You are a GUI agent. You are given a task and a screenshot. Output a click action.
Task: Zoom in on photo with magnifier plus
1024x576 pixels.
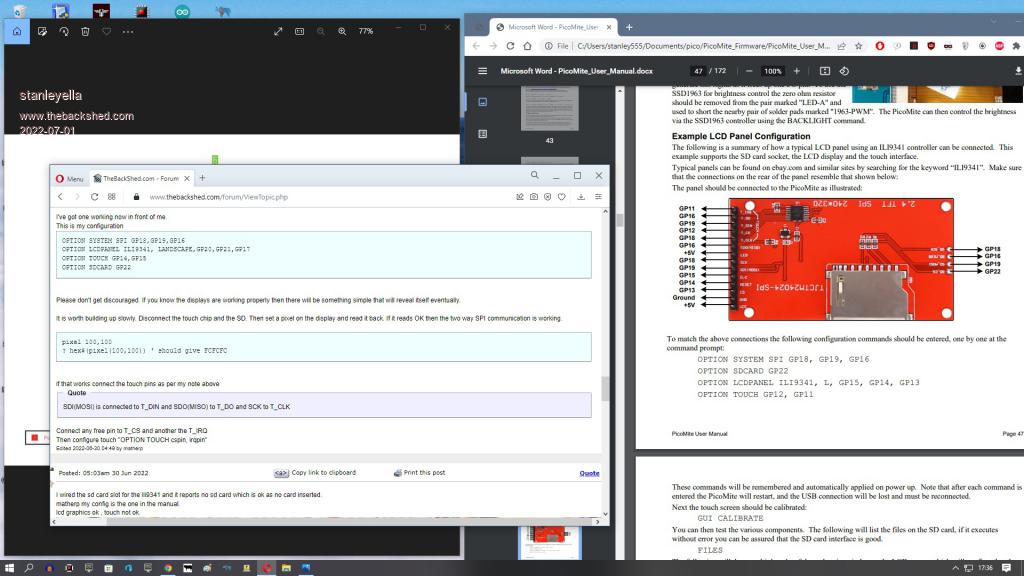(342, 31)
